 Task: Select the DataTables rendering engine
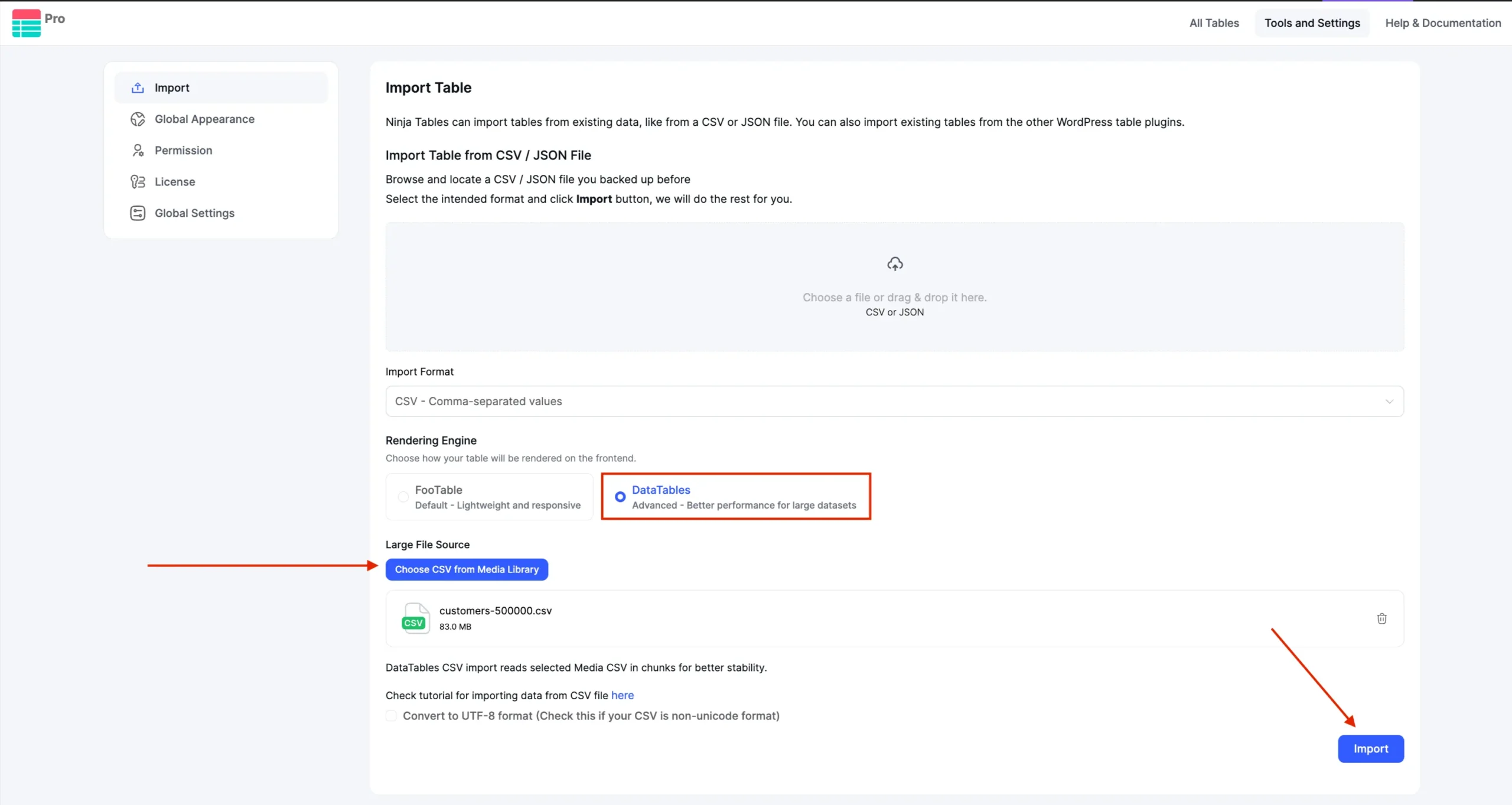point(619,497)
